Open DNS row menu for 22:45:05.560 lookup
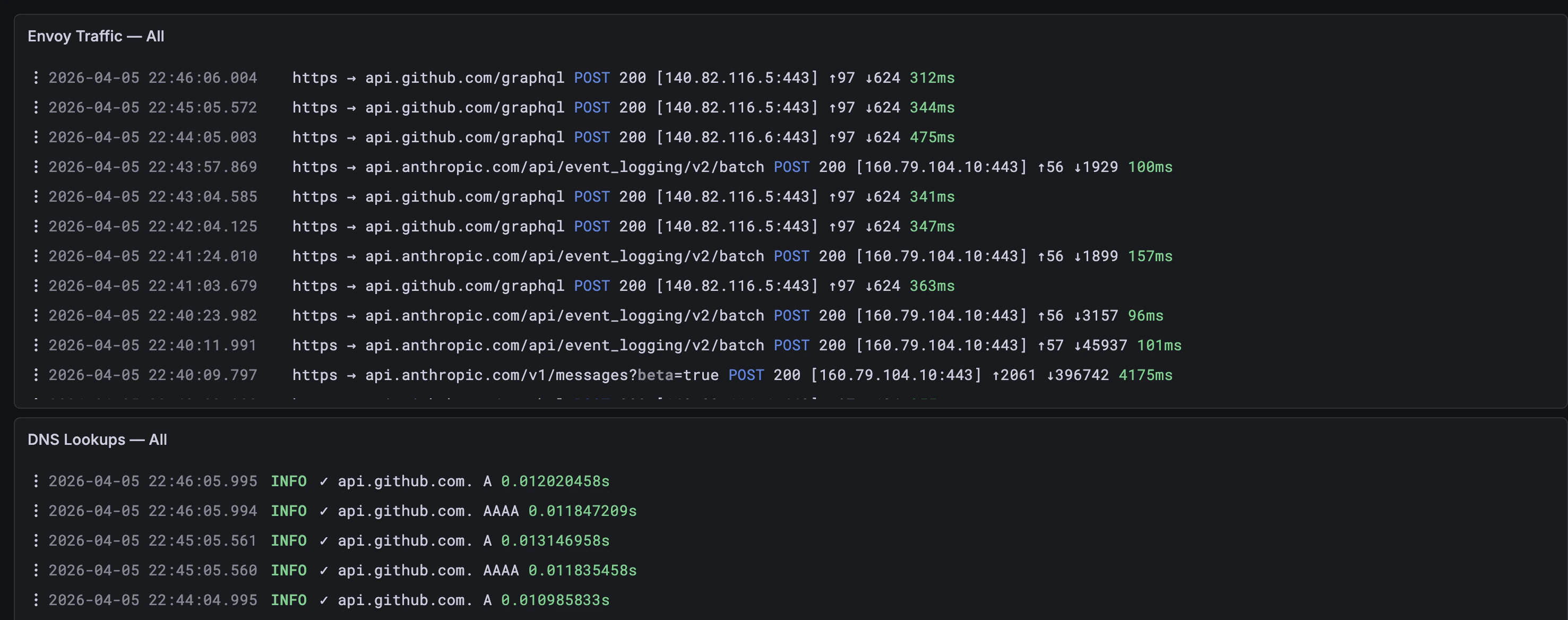 point(36,571)
